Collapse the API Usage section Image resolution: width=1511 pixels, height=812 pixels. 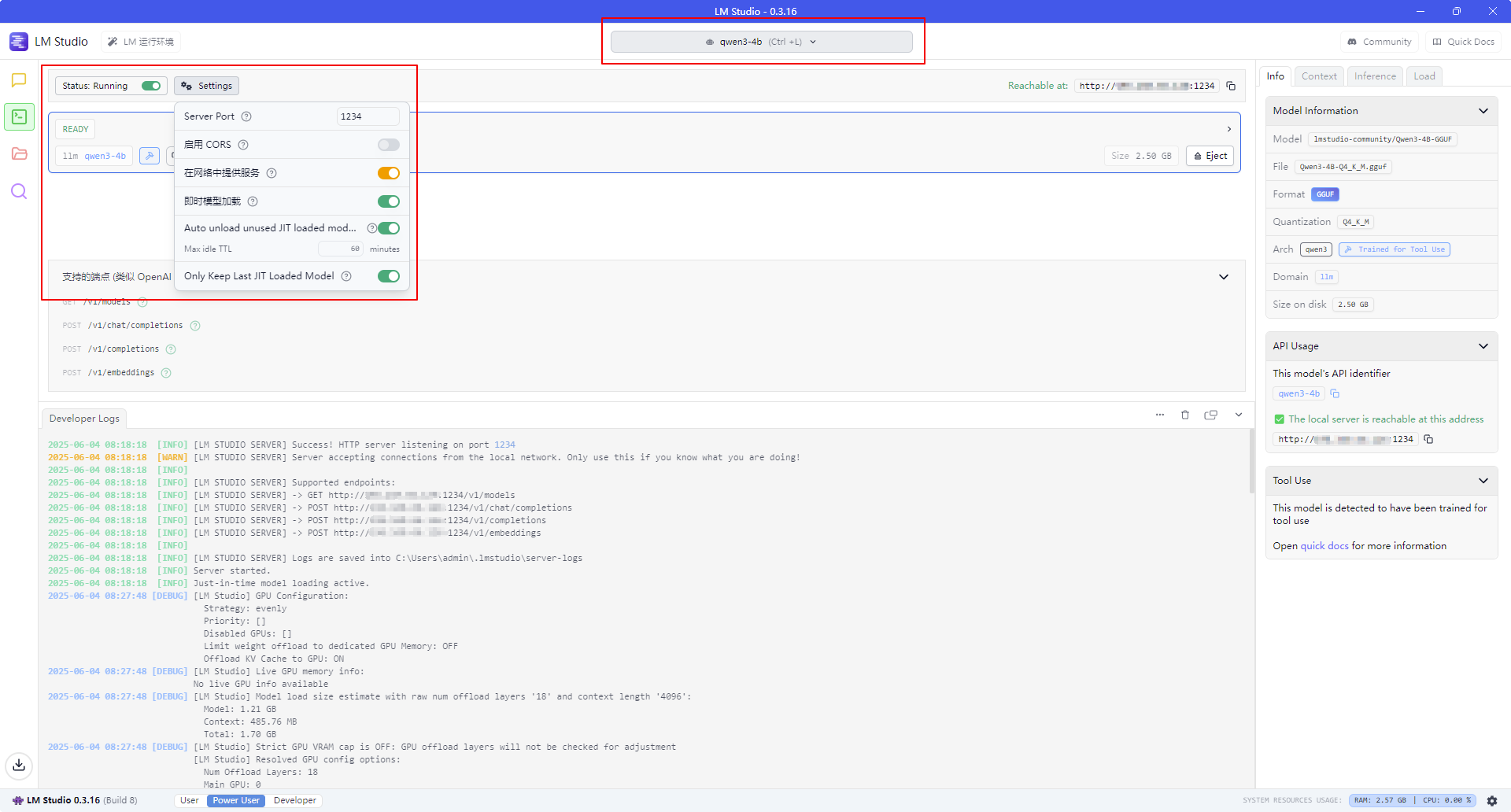coord(1483,346)
